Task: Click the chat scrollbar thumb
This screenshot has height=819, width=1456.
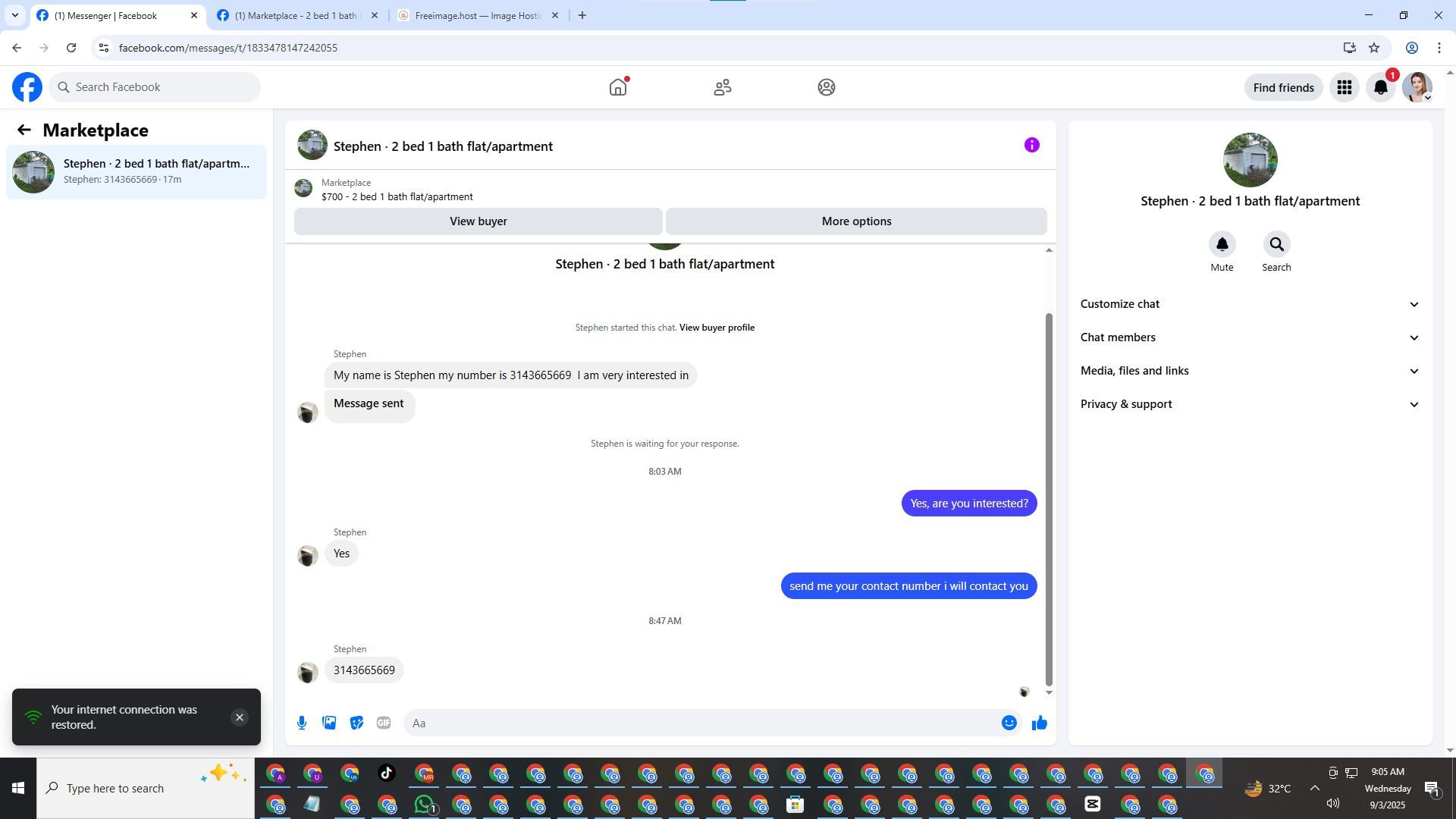Action: tap(1049, 499)
